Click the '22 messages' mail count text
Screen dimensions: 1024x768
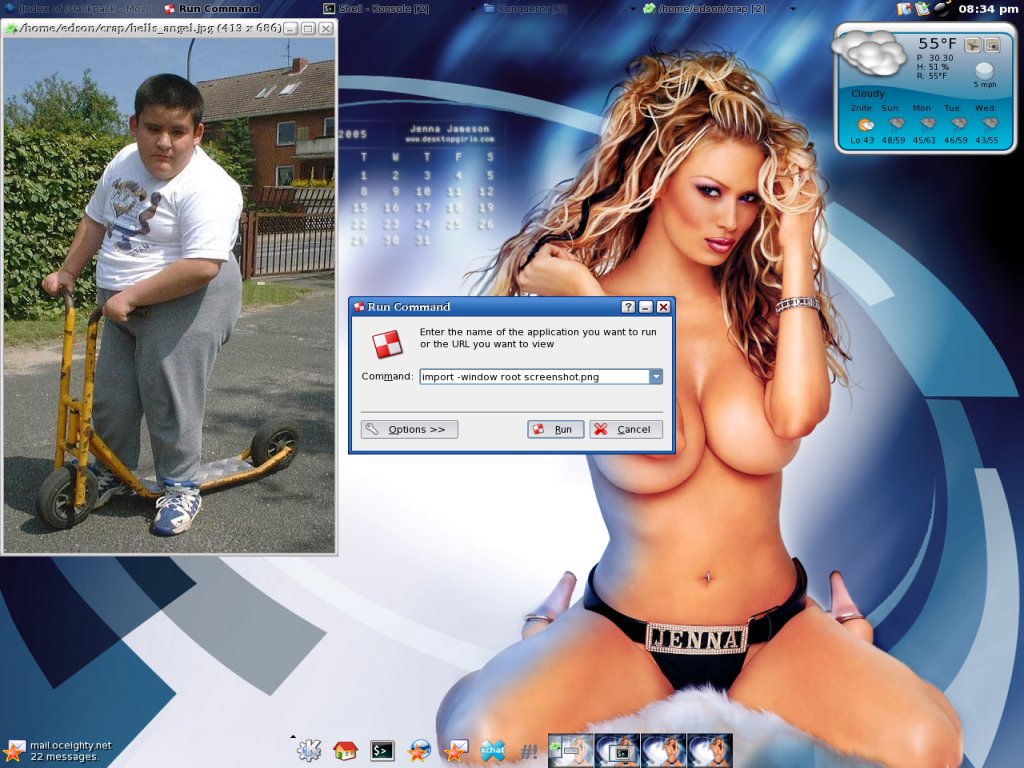point(64,756)
